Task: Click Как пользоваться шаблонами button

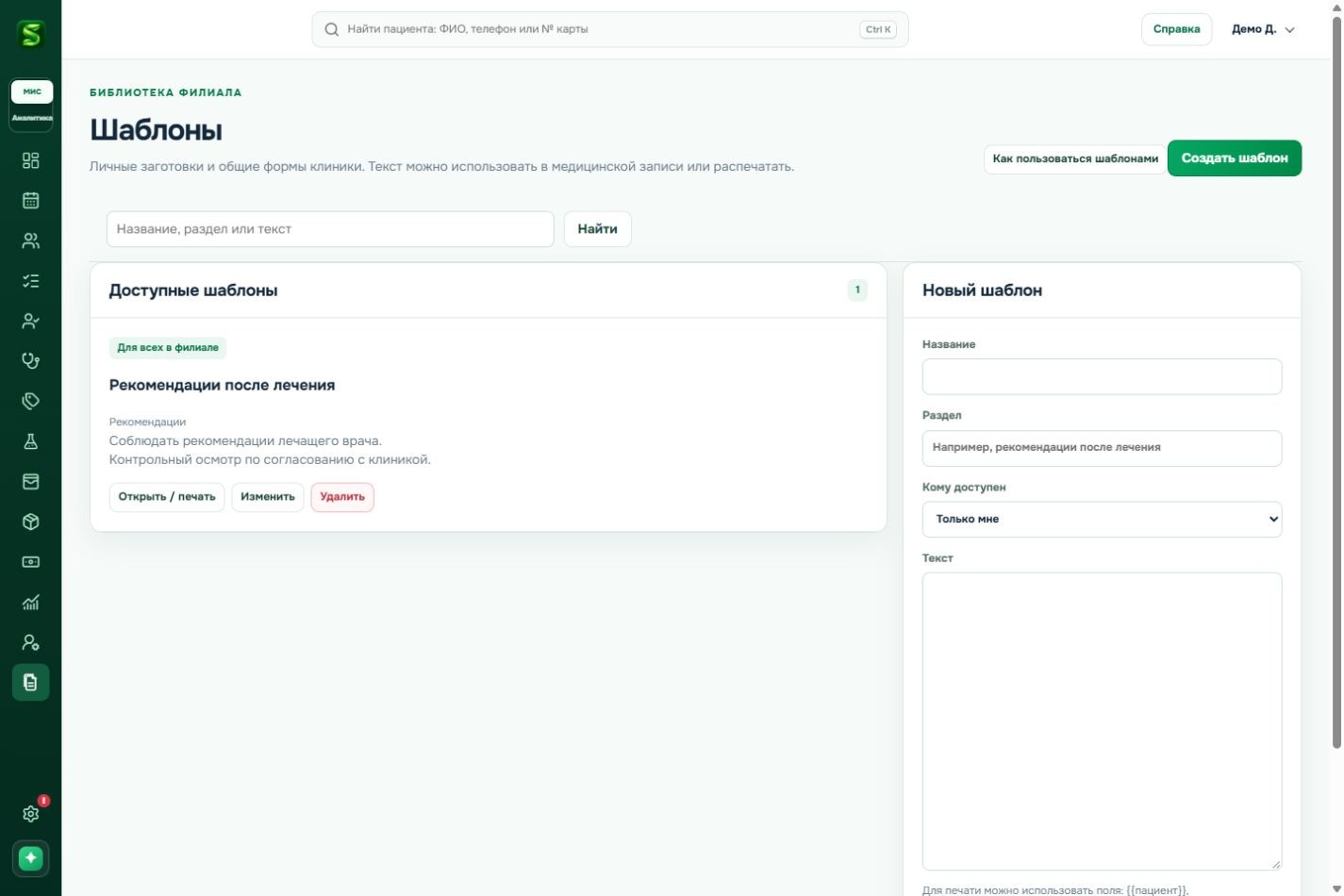Action: [1075, 158]
